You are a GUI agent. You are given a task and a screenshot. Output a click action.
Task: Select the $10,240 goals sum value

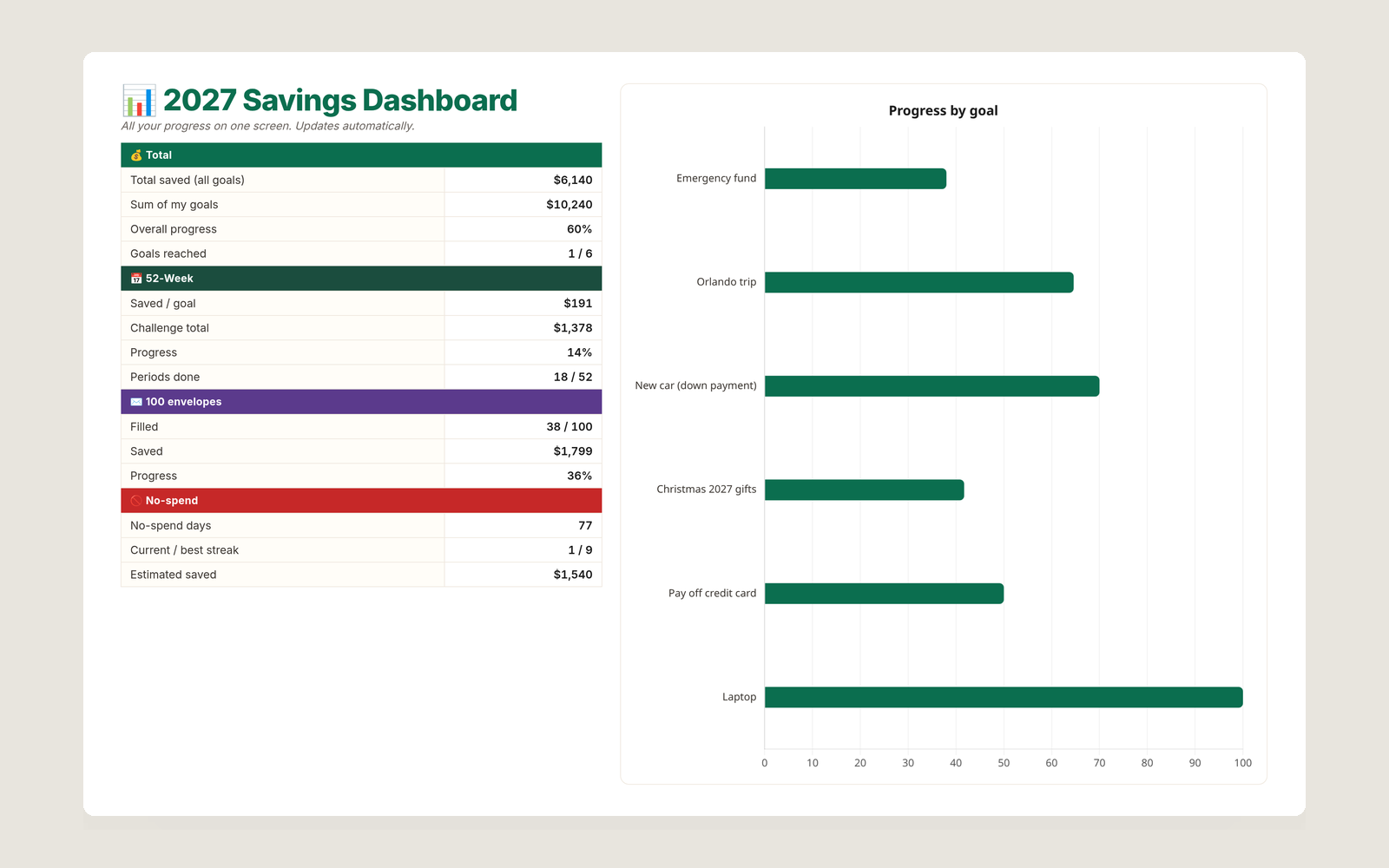pyautogui.click(x=569, y=205)
